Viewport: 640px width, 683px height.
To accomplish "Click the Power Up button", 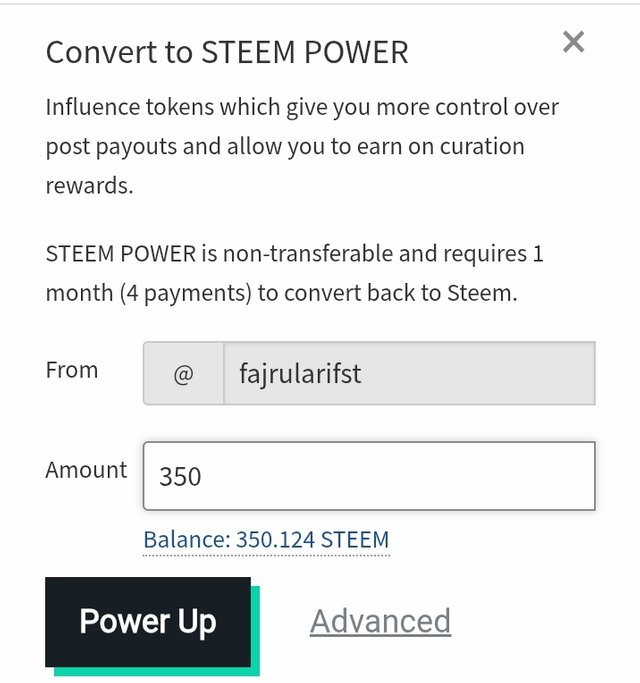I will (148, 622).
